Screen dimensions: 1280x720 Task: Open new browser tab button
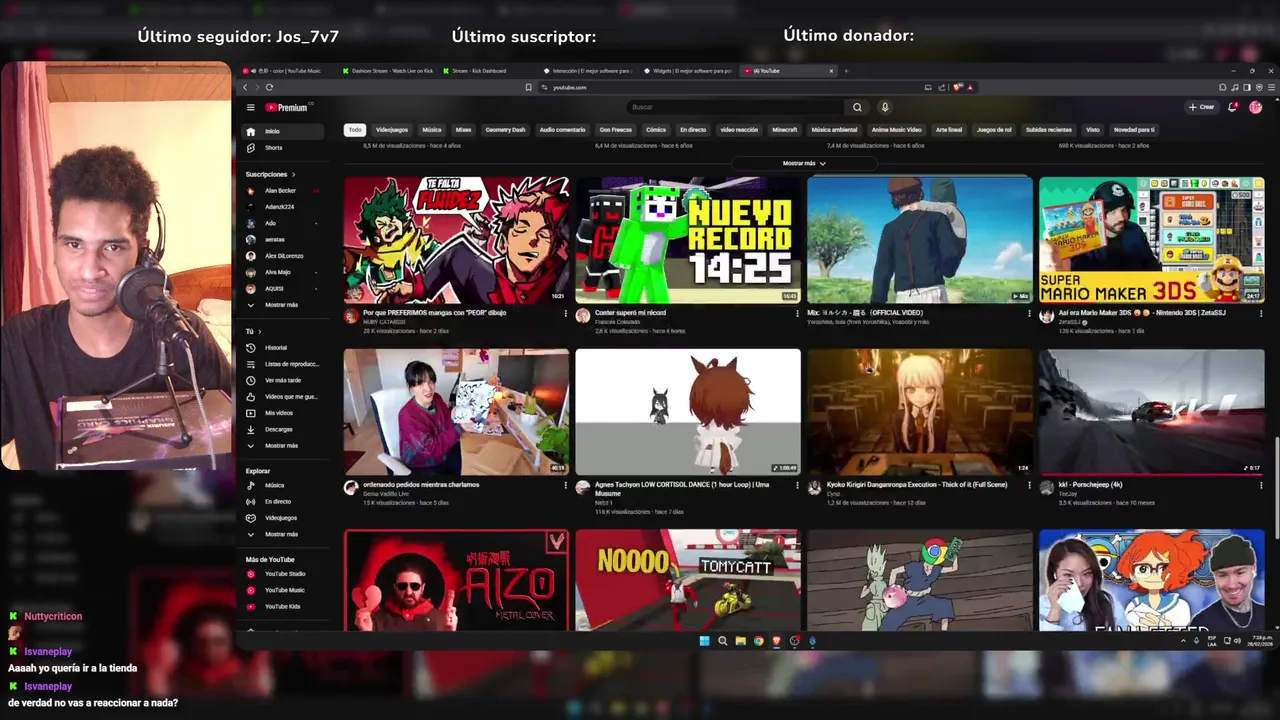point(846,71)
